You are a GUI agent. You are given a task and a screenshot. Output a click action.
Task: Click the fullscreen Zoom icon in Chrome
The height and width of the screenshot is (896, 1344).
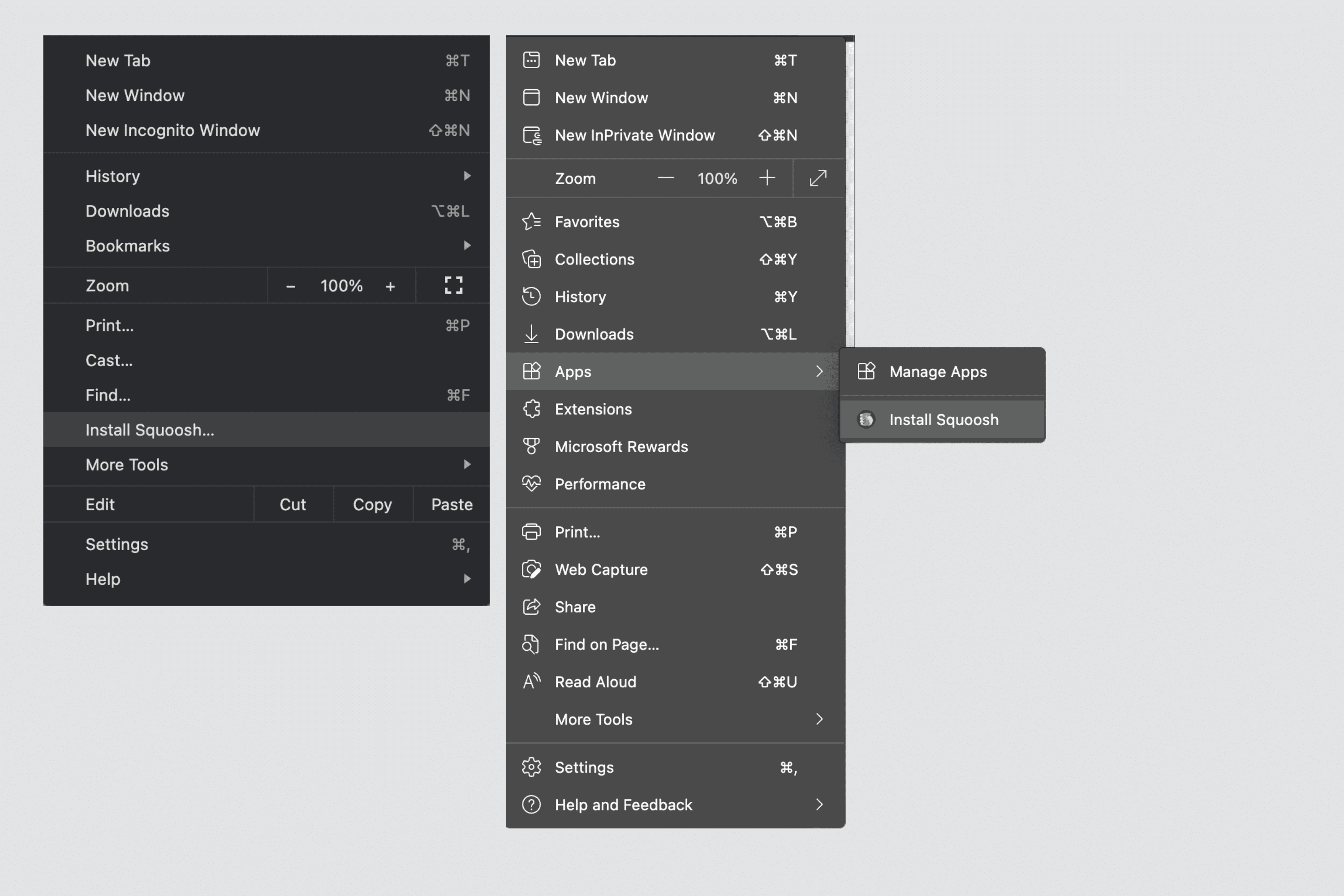[453, 285]
